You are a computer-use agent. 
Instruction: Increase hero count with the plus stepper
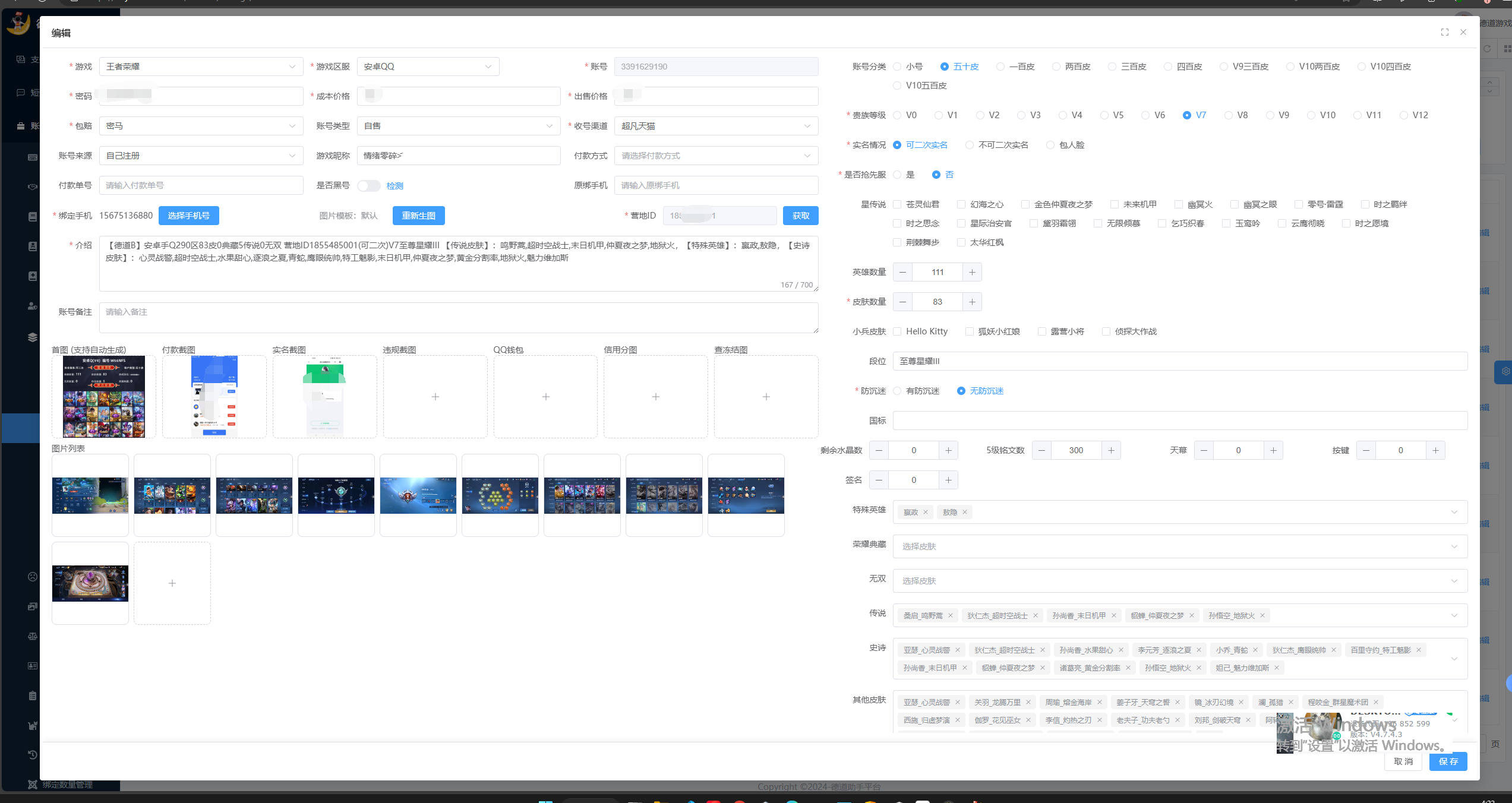pos(972,272)
